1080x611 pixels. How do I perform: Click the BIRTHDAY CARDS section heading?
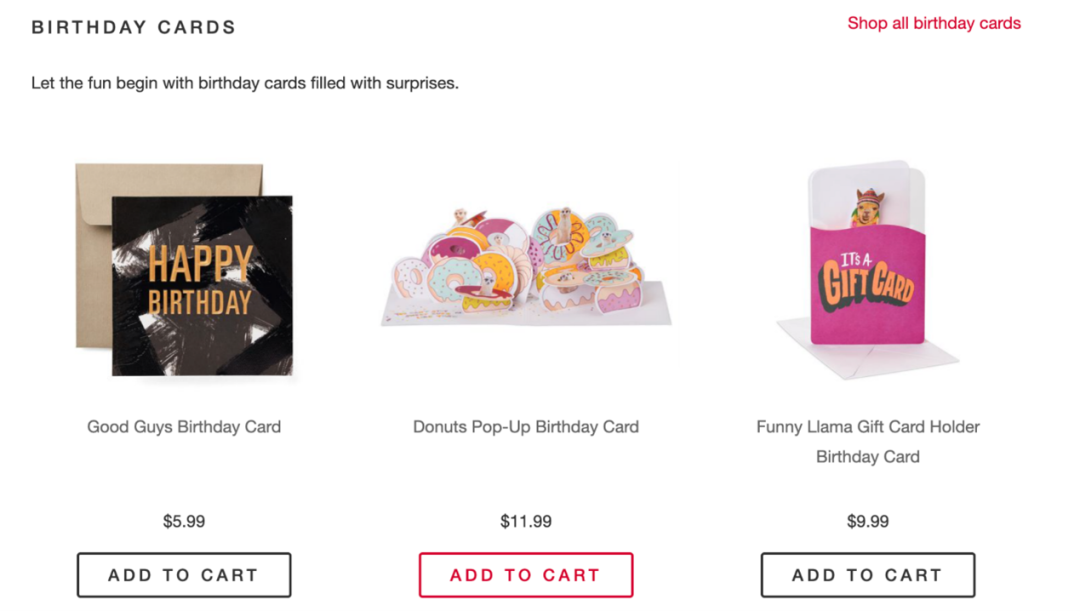134,28
